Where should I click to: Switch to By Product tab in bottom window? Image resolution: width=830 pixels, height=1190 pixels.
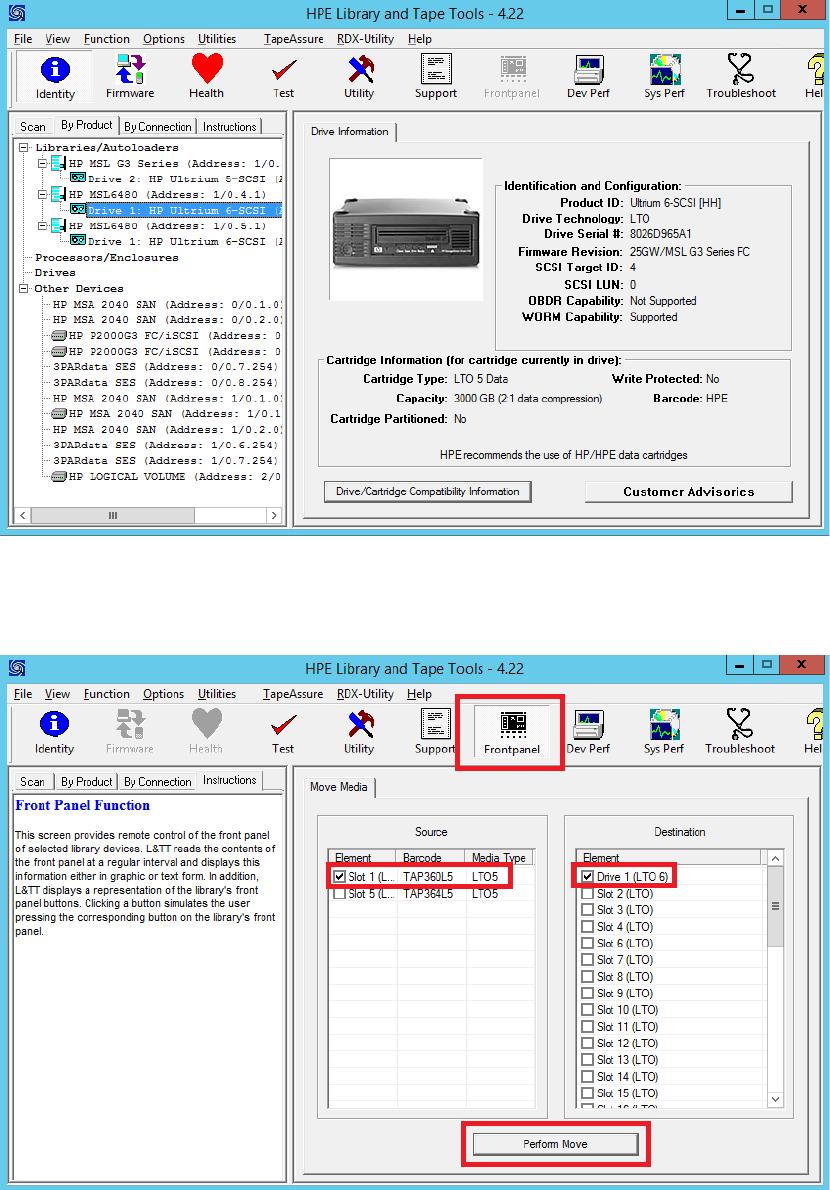(86, 782)
